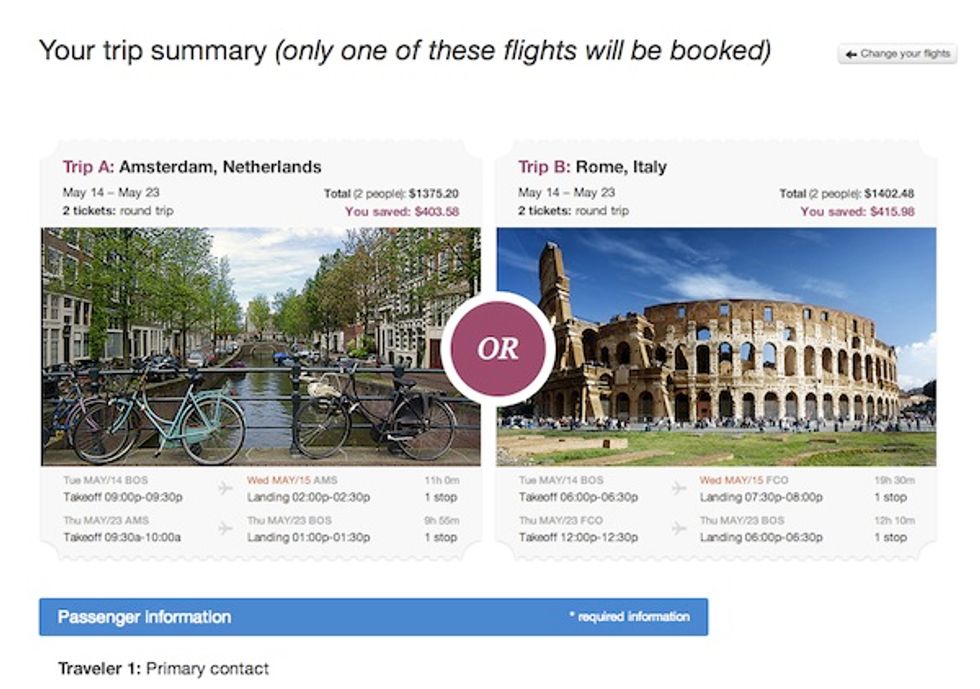Click the Change your flights button
This screenshot has height=689, width=980.
[897, 54]
